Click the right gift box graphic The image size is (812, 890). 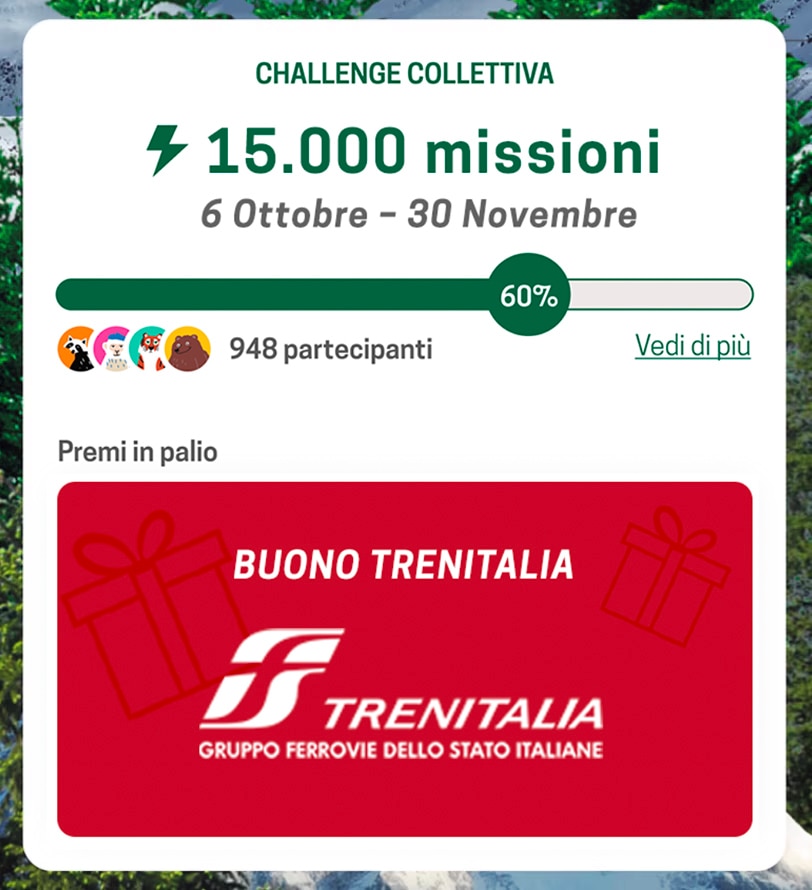(664, 576)
